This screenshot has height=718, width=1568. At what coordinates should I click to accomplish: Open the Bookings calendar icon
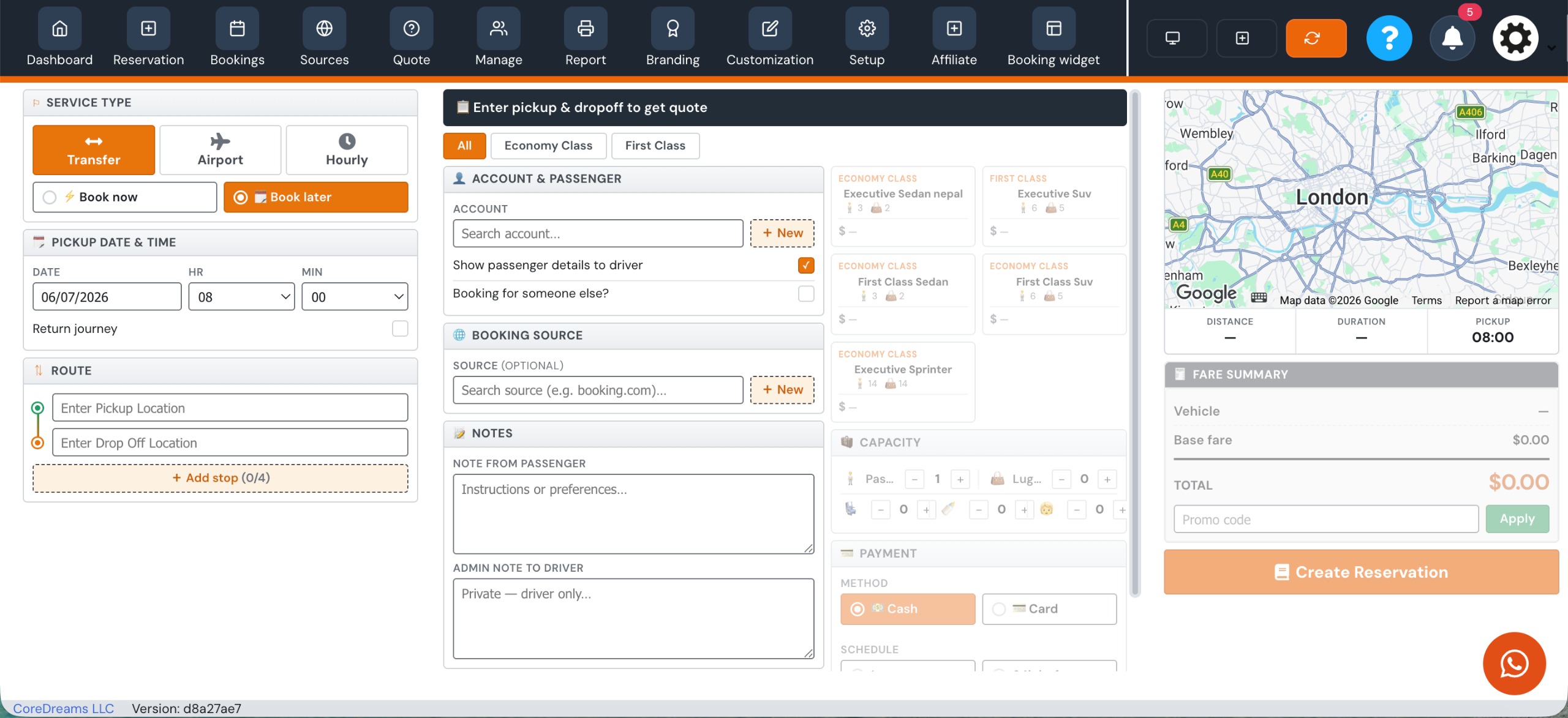(237, 28)
